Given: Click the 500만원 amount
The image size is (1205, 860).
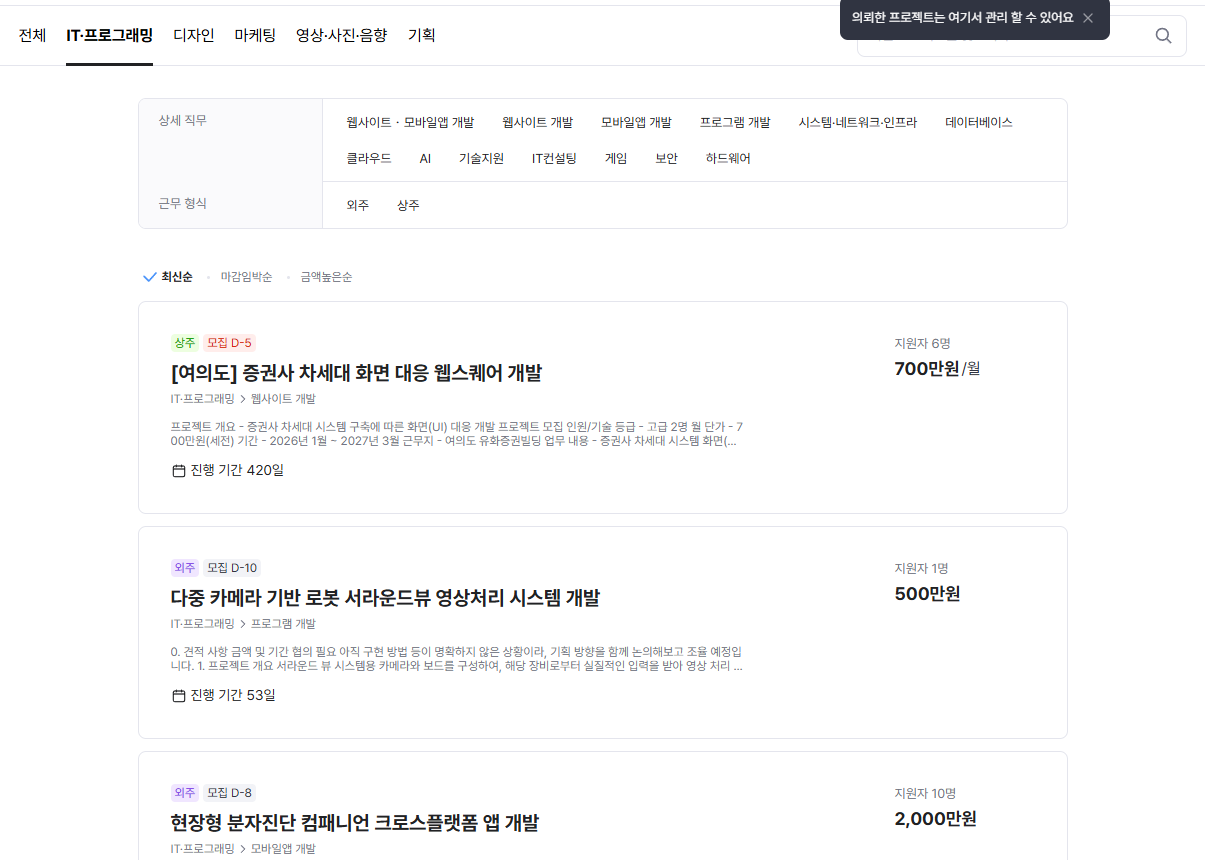Looking at the screenshot, I should point(927,593).
